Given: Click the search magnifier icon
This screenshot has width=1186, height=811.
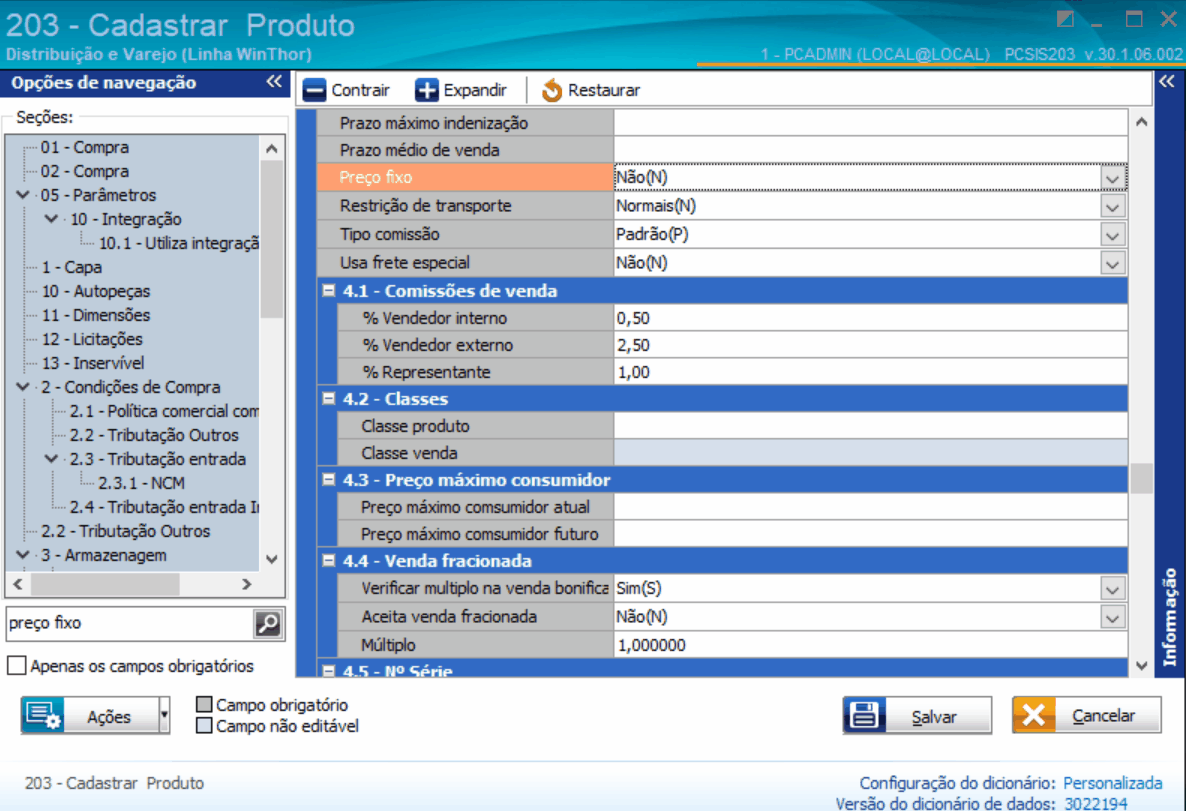Looking at the screenshot, I should (x=268, y=623).
